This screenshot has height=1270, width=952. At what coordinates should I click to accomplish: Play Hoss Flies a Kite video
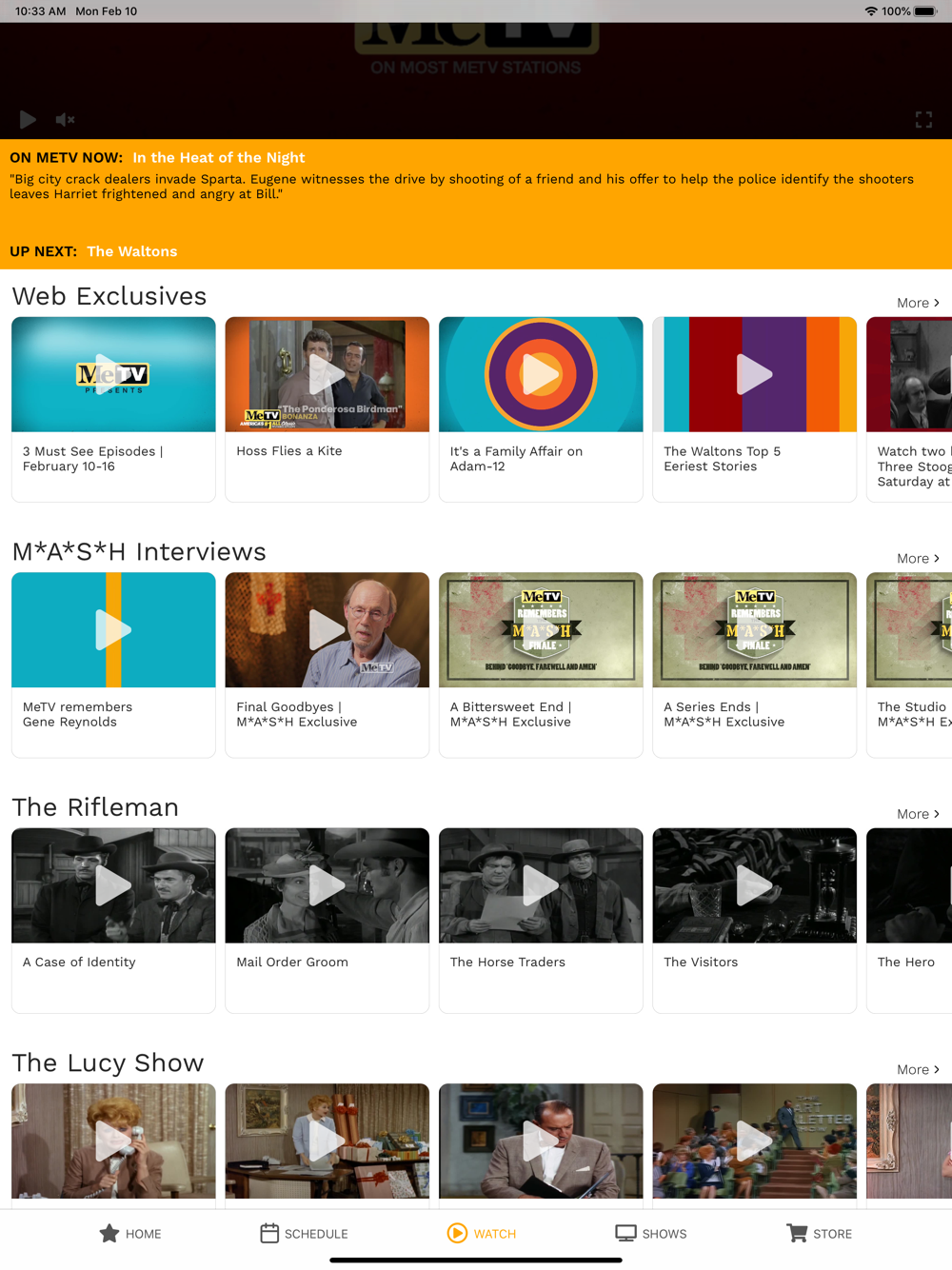327,374
